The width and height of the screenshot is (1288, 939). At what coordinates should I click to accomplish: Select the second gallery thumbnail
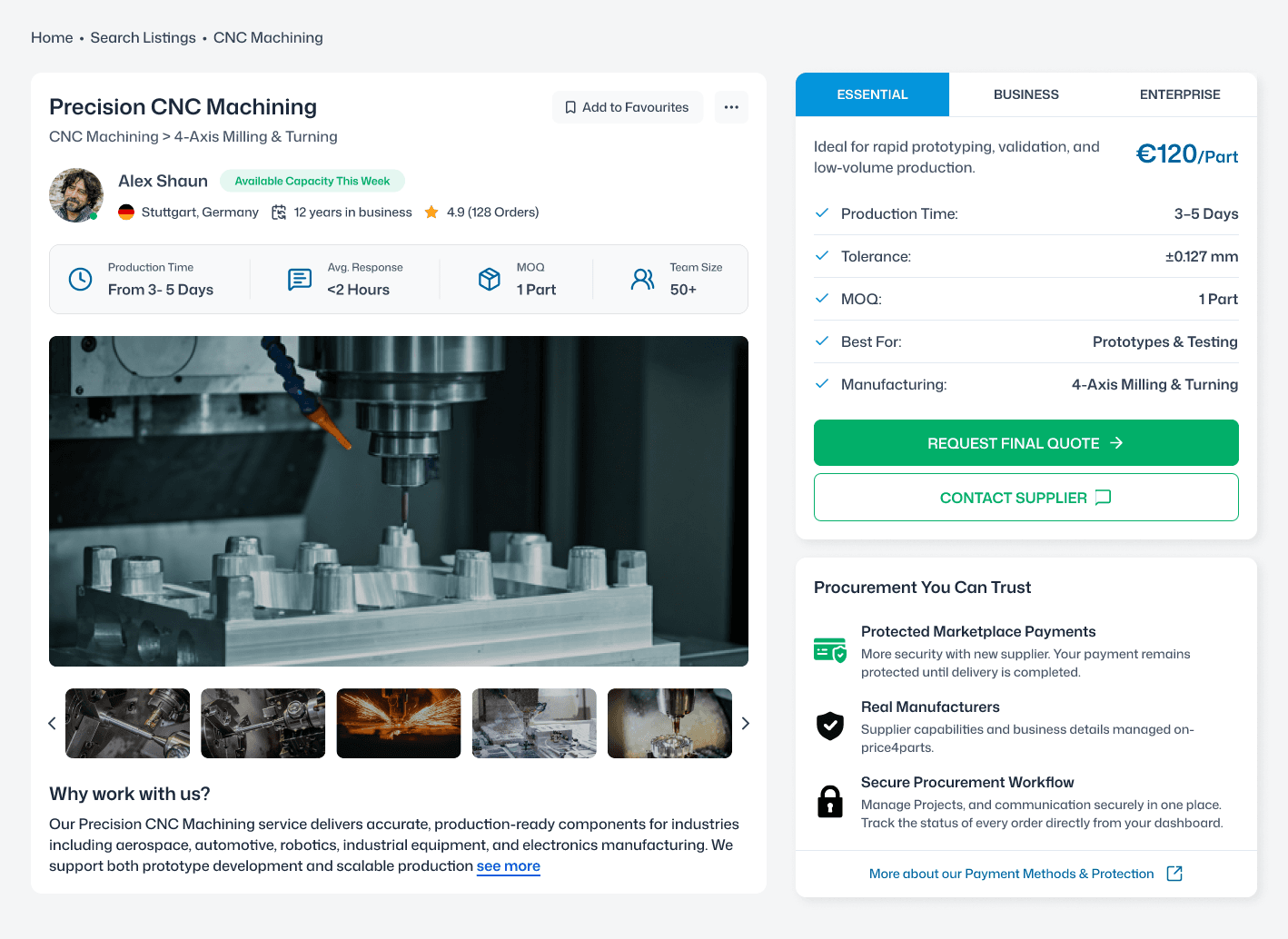point(263,724)
